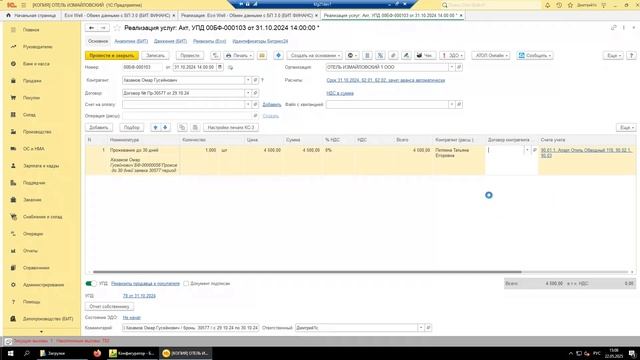Check the Документ подписан checkbox
This screenshot has height=360, width=640.
pos(186,283)
